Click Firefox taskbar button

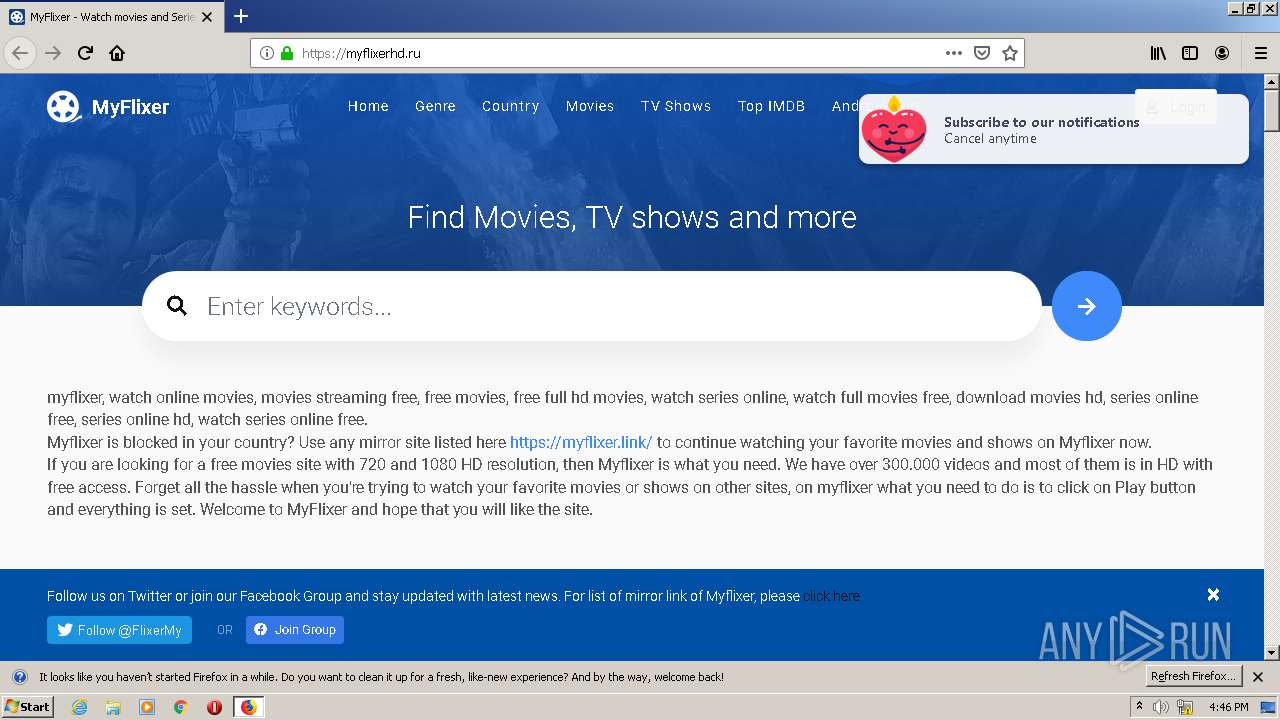[x=248, y=707]
